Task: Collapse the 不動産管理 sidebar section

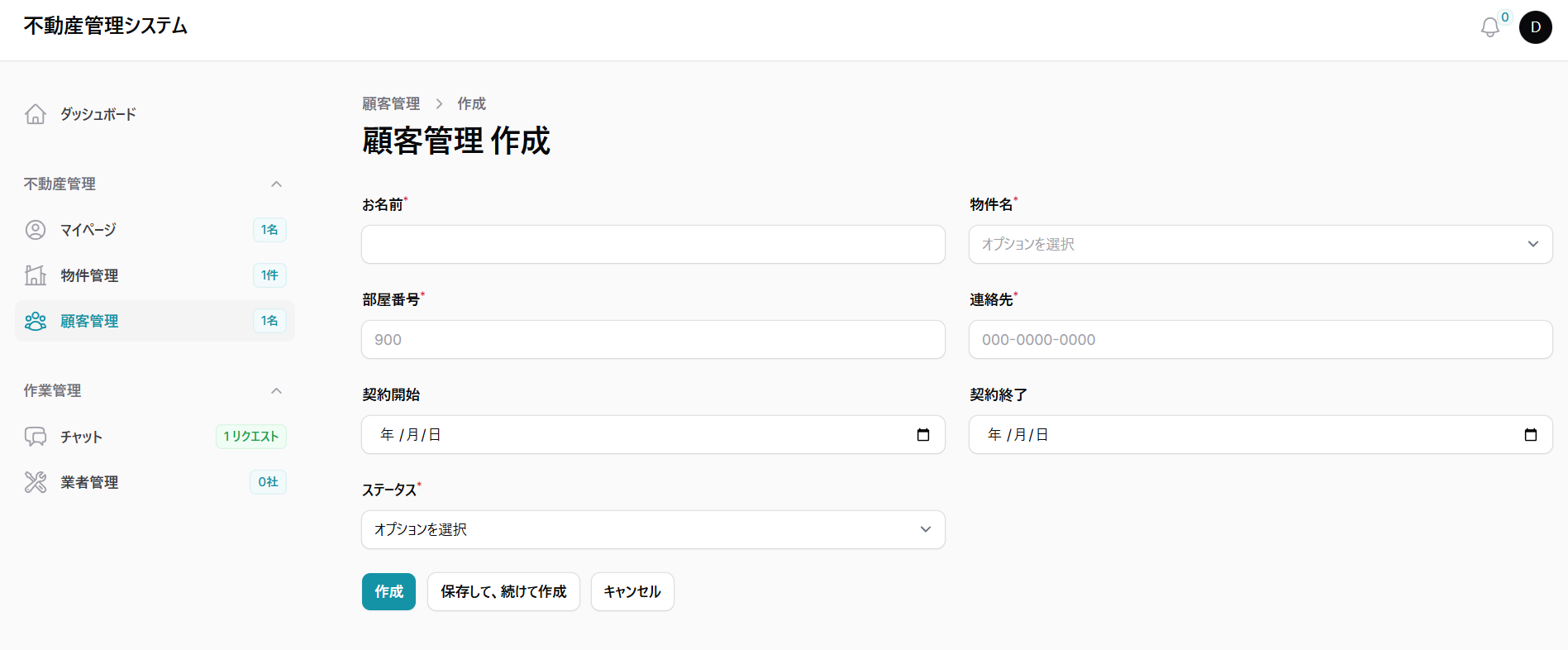Action: [x=276, y=184]
